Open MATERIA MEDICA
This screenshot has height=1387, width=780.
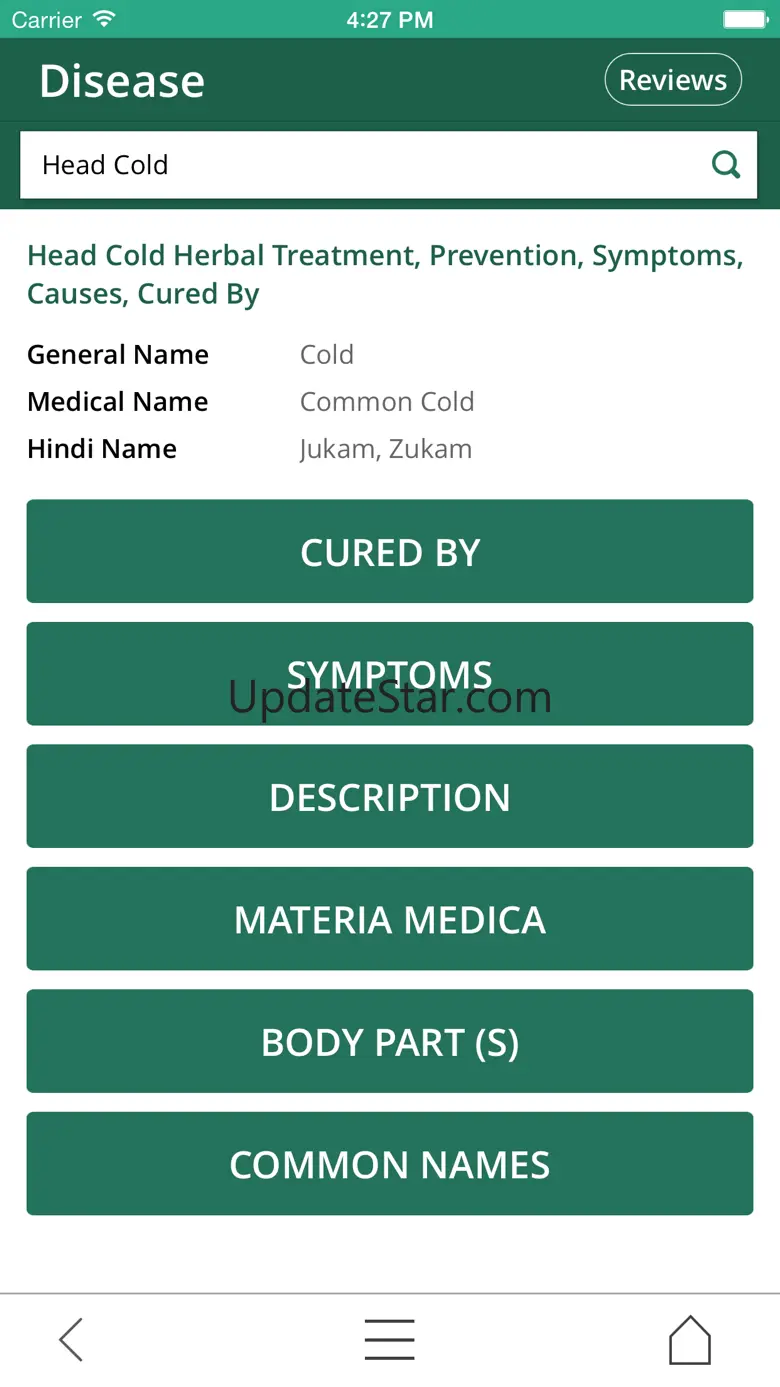[390, 919]
